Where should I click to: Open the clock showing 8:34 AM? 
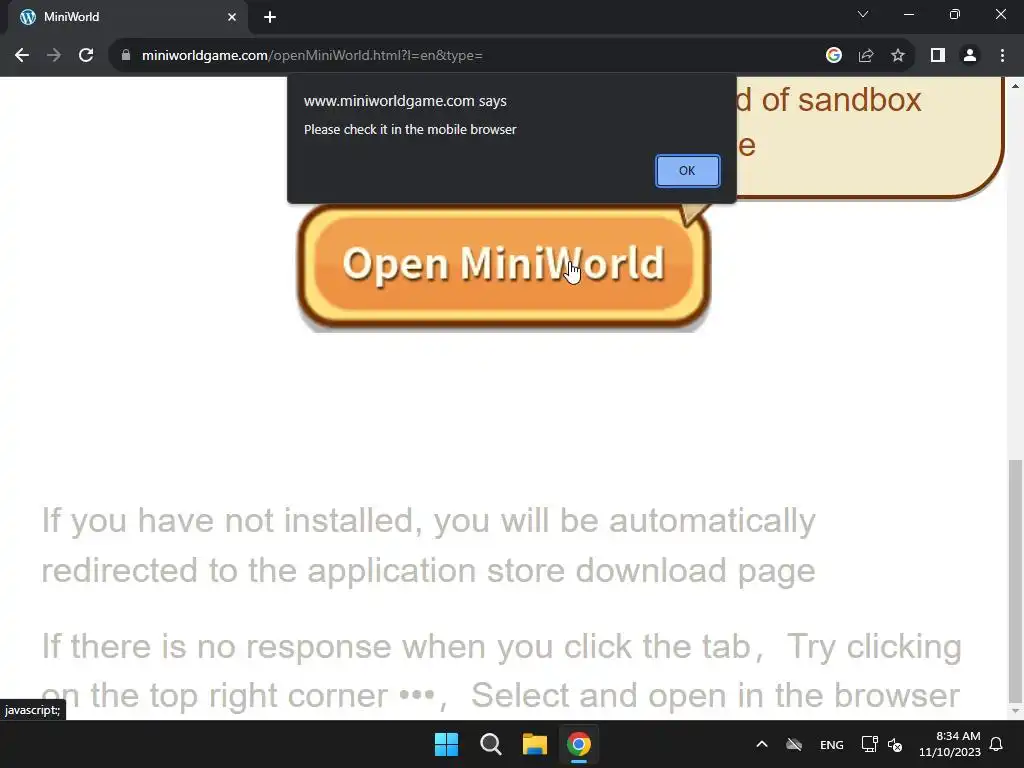pyautogui.click(x=950, y=744)
